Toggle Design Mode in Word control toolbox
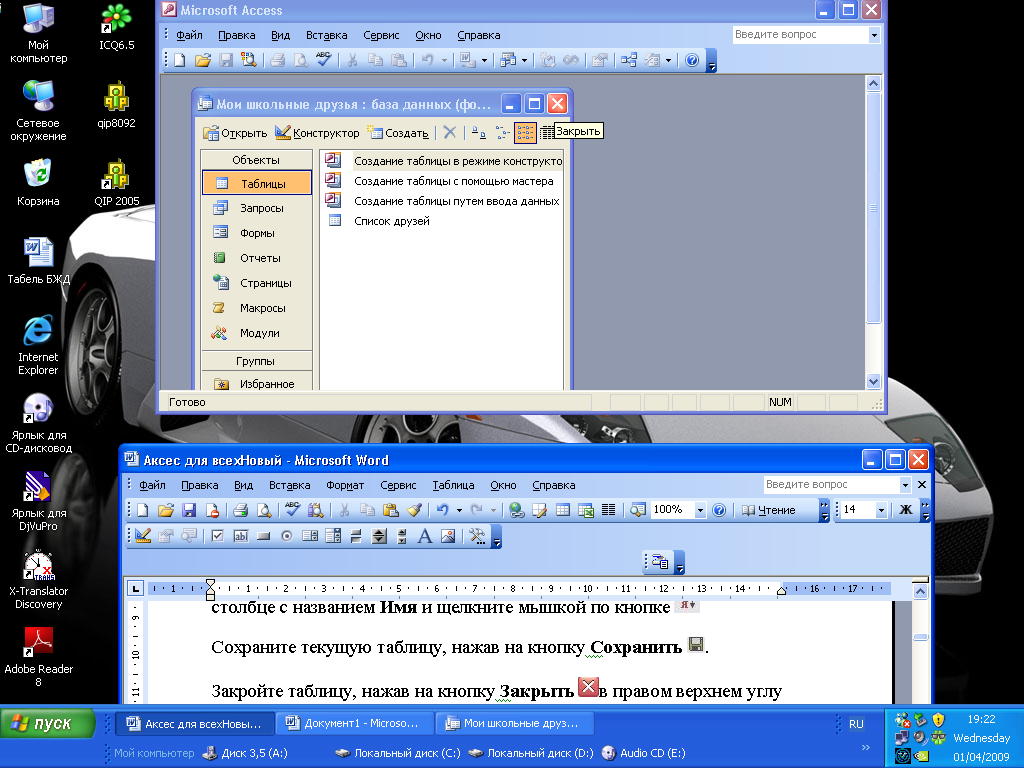Image resolution: width=1024 pixels, height=768 pixels. 143,536
